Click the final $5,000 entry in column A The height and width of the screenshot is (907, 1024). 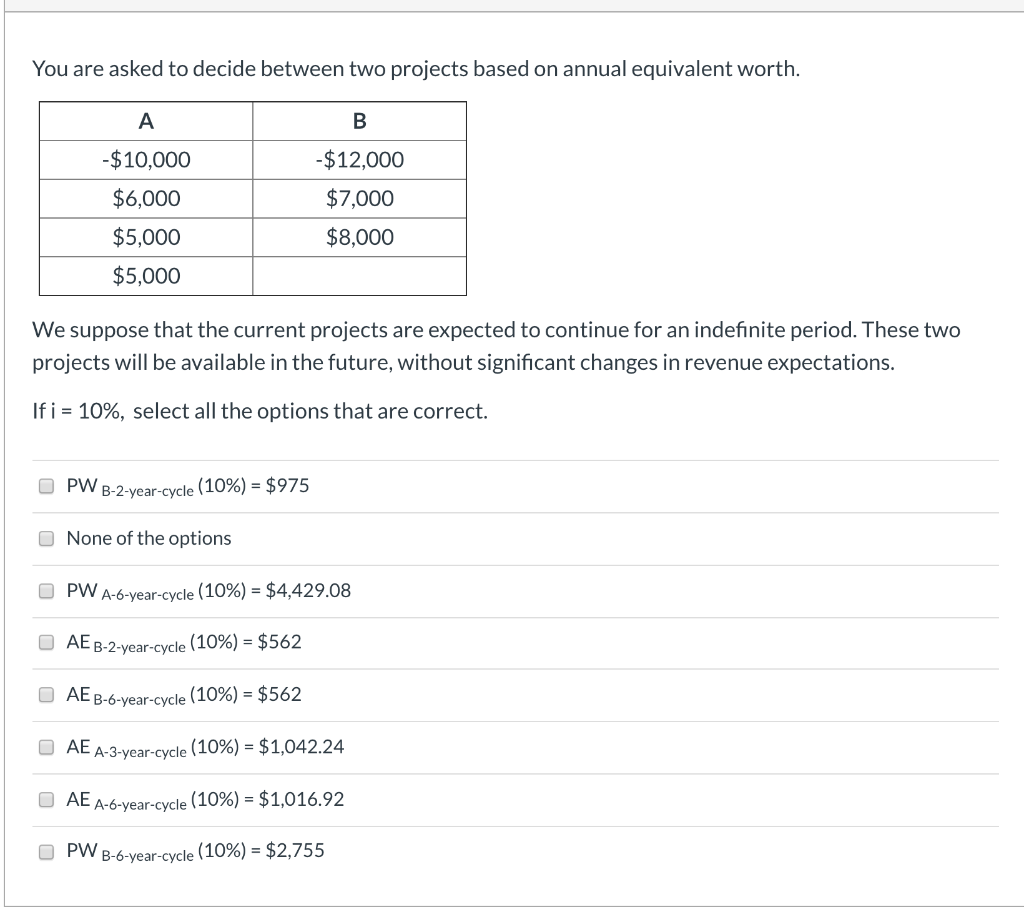click(146, 277)
